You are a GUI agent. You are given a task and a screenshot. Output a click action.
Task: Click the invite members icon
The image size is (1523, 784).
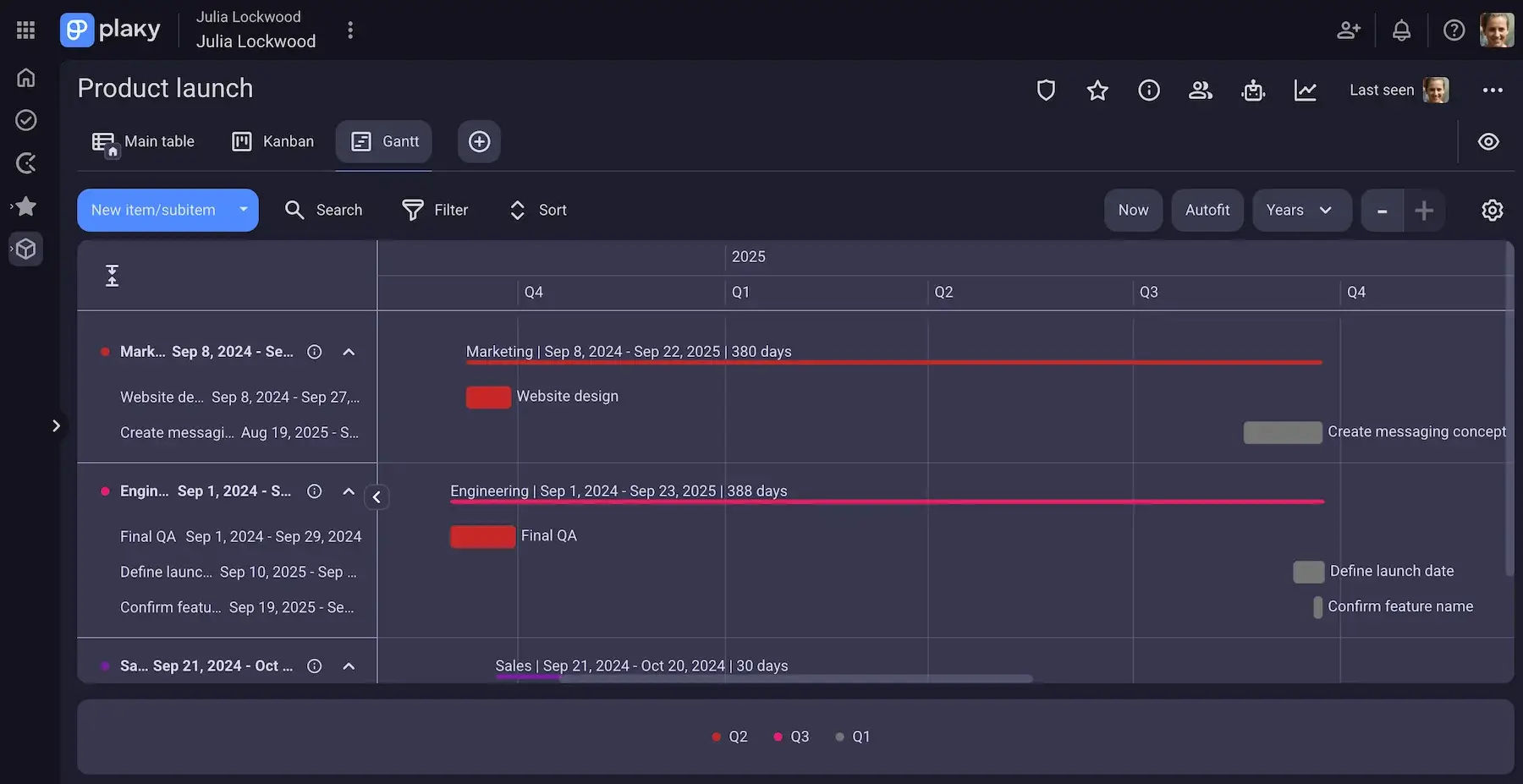[1349, 30]
